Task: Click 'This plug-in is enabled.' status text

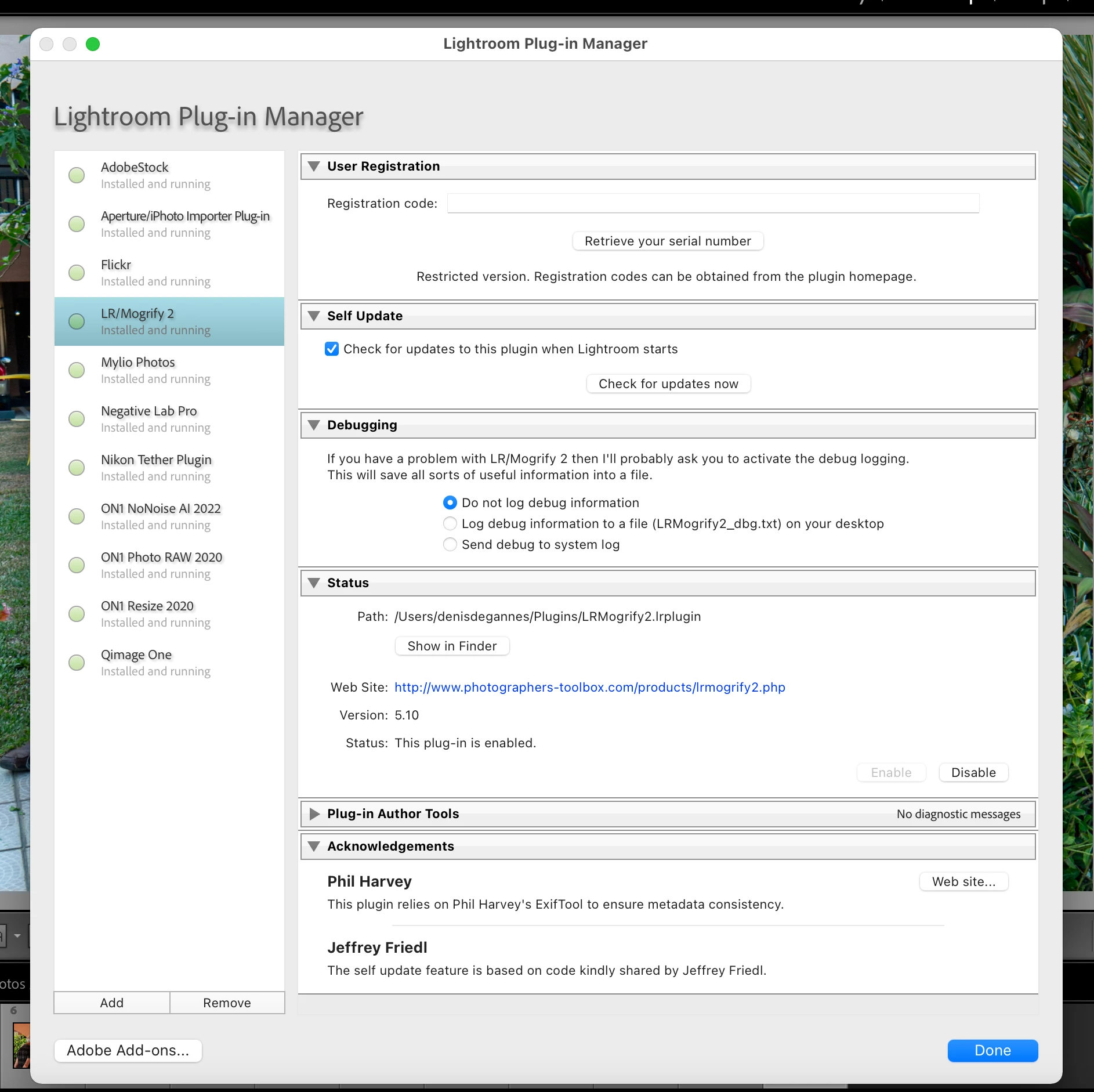Action: click(465, 743)
